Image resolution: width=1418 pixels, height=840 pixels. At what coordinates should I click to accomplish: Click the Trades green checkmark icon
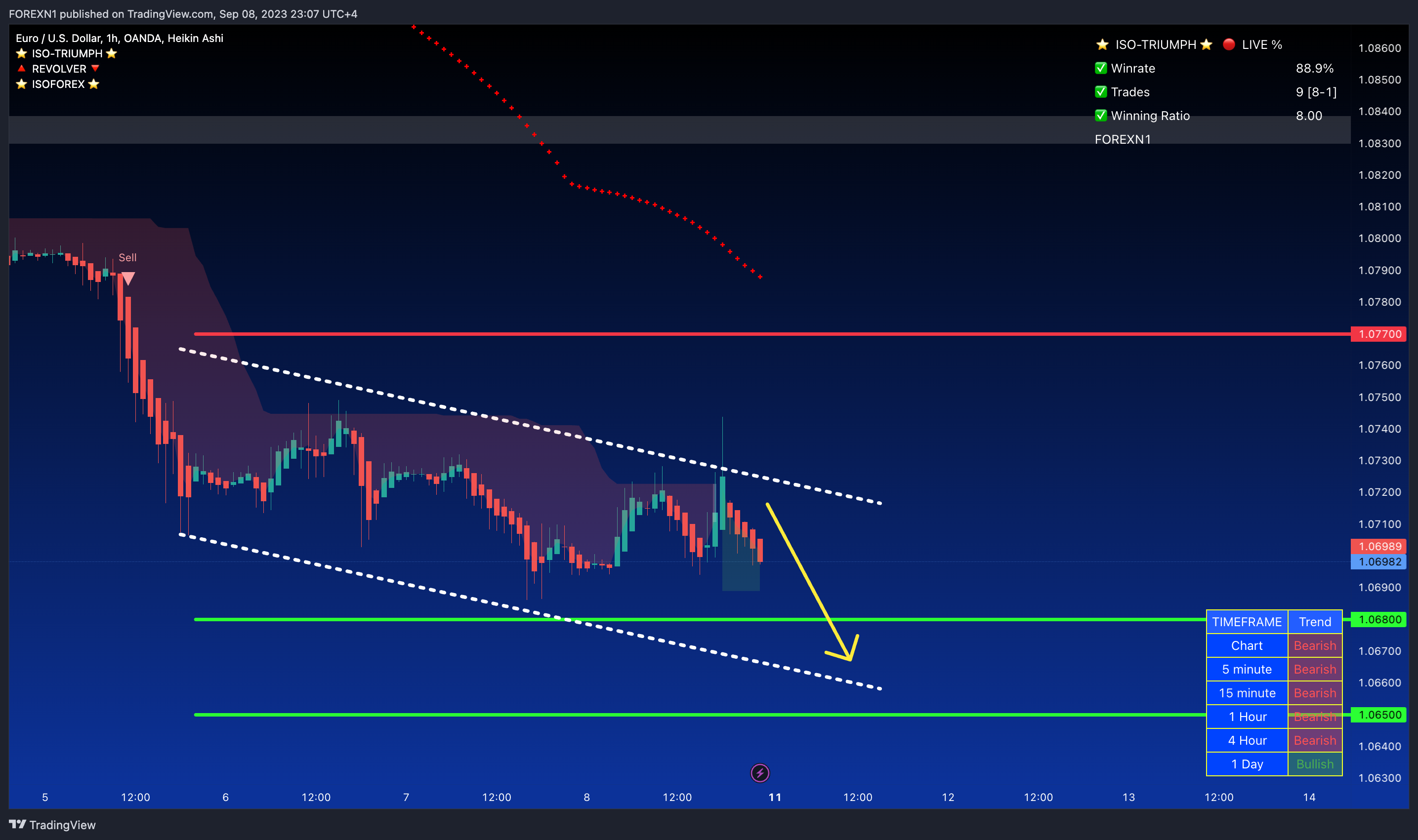tap(1100, 92)
